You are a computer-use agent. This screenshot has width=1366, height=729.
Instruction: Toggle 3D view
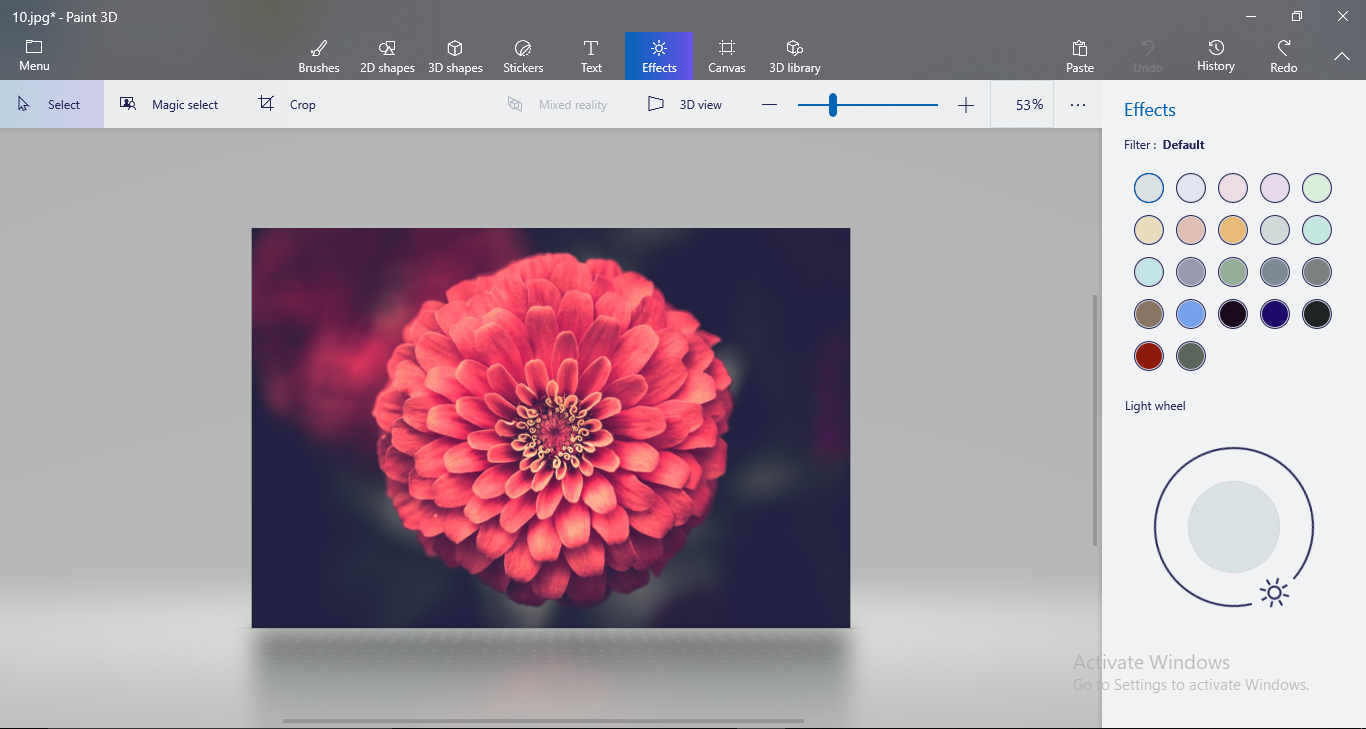point(685,104)
